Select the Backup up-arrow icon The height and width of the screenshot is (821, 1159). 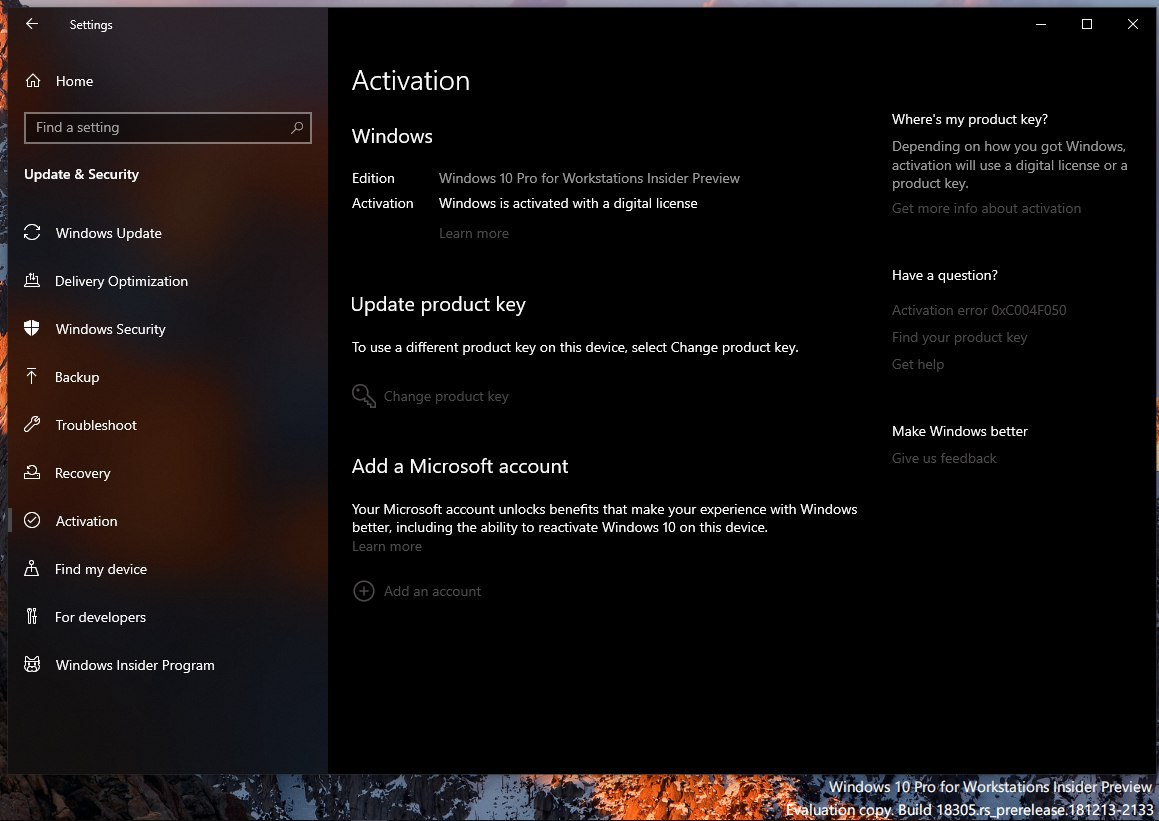click(x=32, y=376)
